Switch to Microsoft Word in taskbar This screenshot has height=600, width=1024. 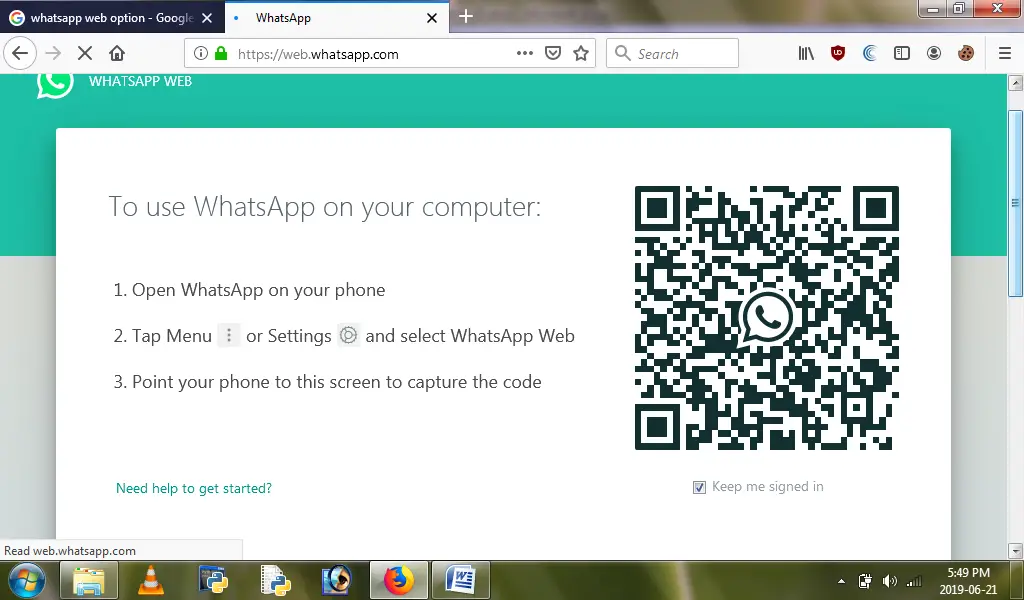click(460, 580)
